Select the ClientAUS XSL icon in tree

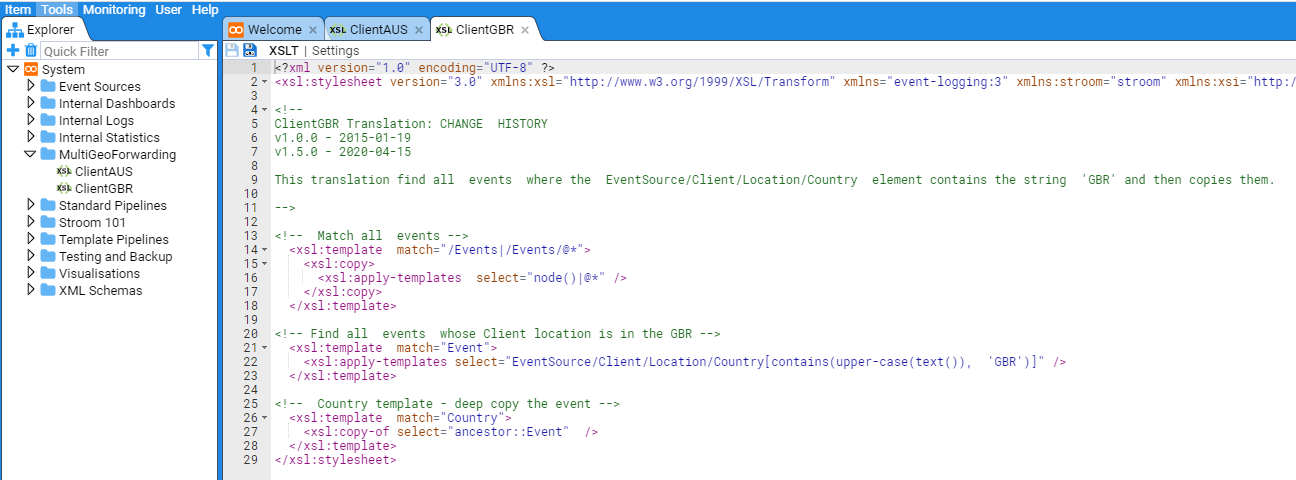[64, 172]
